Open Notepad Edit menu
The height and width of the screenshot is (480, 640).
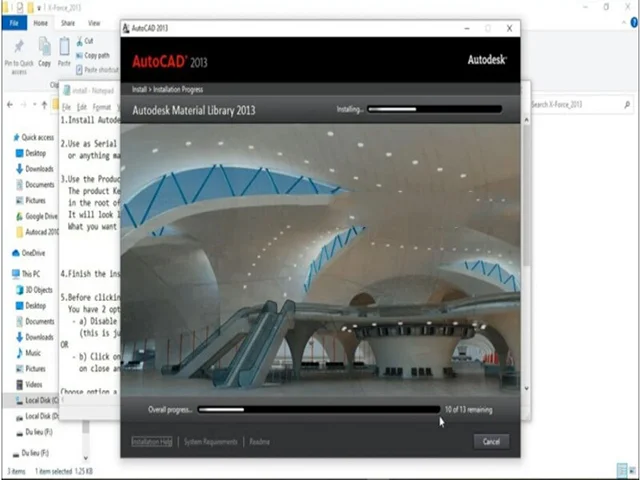pos(82,107)
